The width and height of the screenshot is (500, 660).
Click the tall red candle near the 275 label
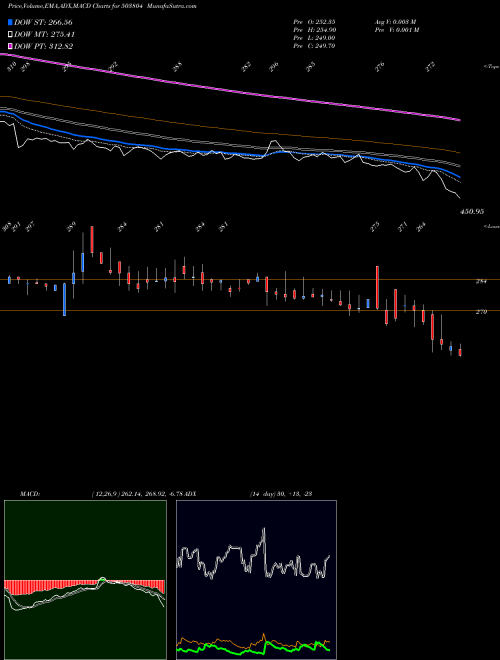[x=378, y=287]
